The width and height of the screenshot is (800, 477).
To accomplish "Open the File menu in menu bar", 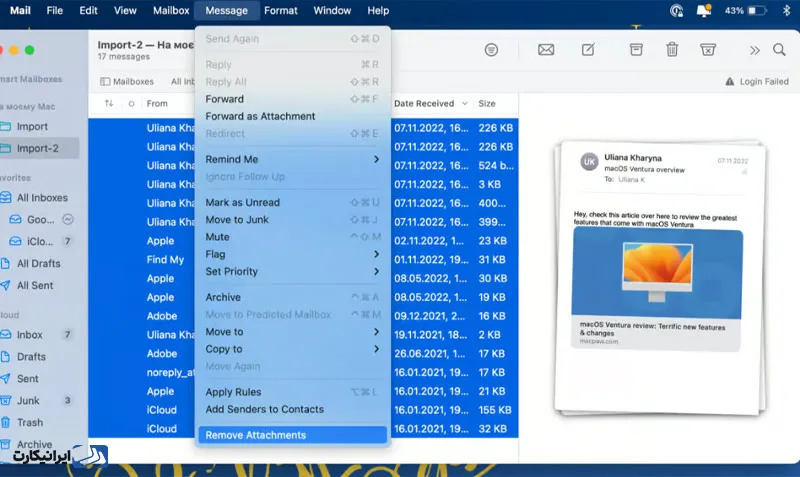I will coord(55,10).
